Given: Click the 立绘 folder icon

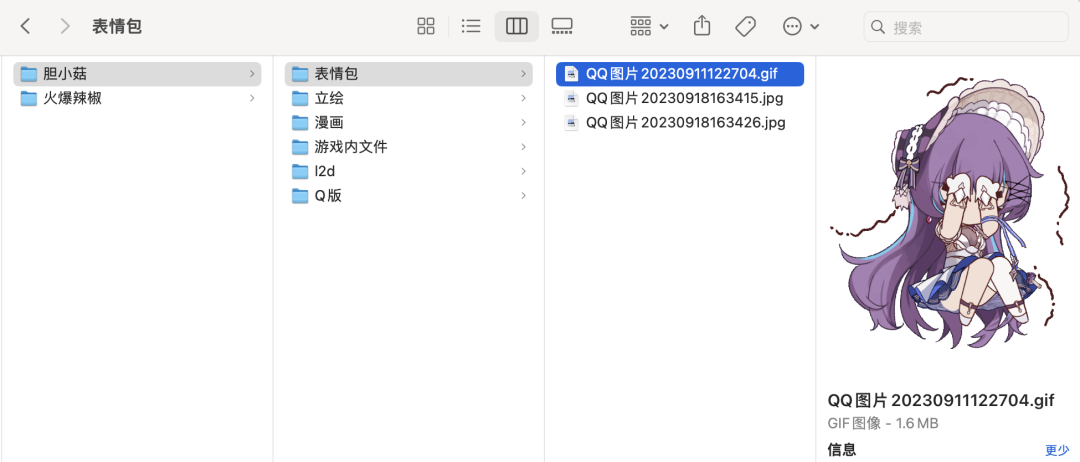Looking at the screenshot, I should (x=300, y=98).
